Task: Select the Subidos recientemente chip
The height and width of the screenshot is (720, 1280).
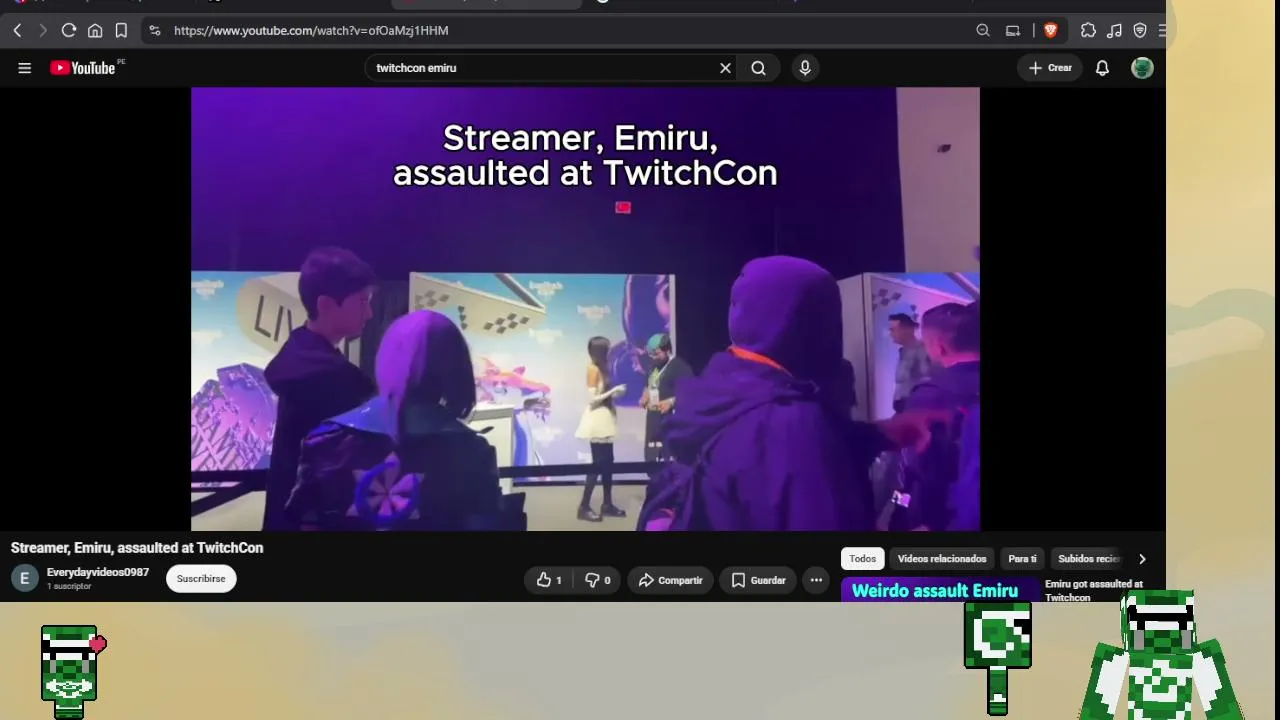Action: point(1090,559)
